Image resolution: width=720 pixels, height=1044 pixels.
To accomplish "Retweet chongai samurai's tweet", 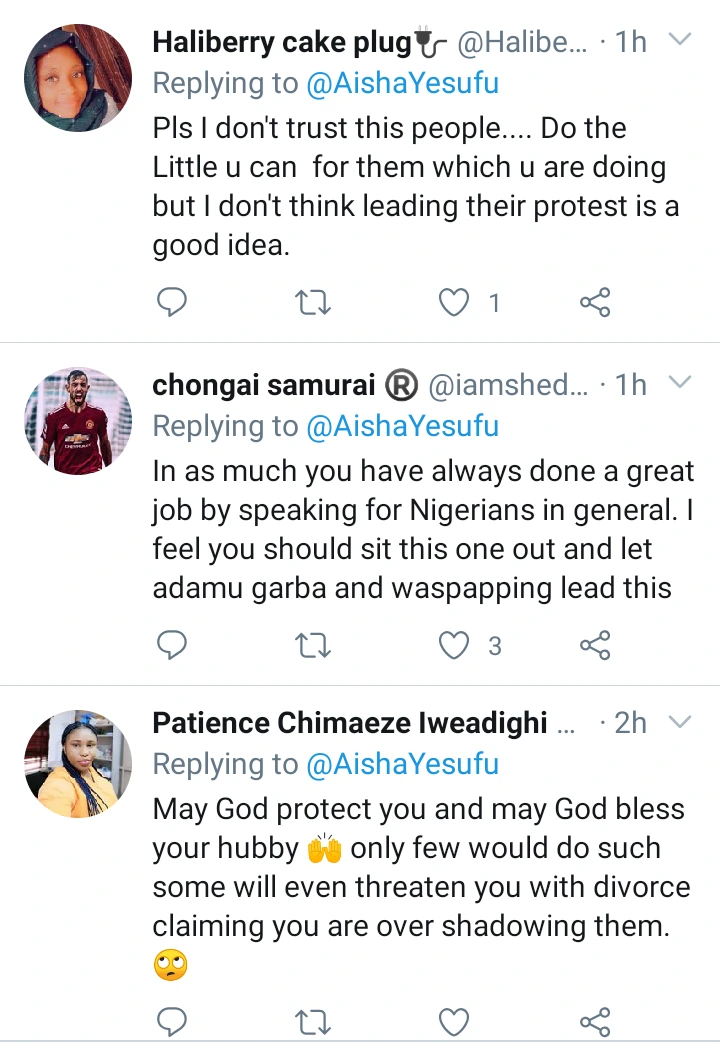I will pyautogui.click(x=314, y=645).
